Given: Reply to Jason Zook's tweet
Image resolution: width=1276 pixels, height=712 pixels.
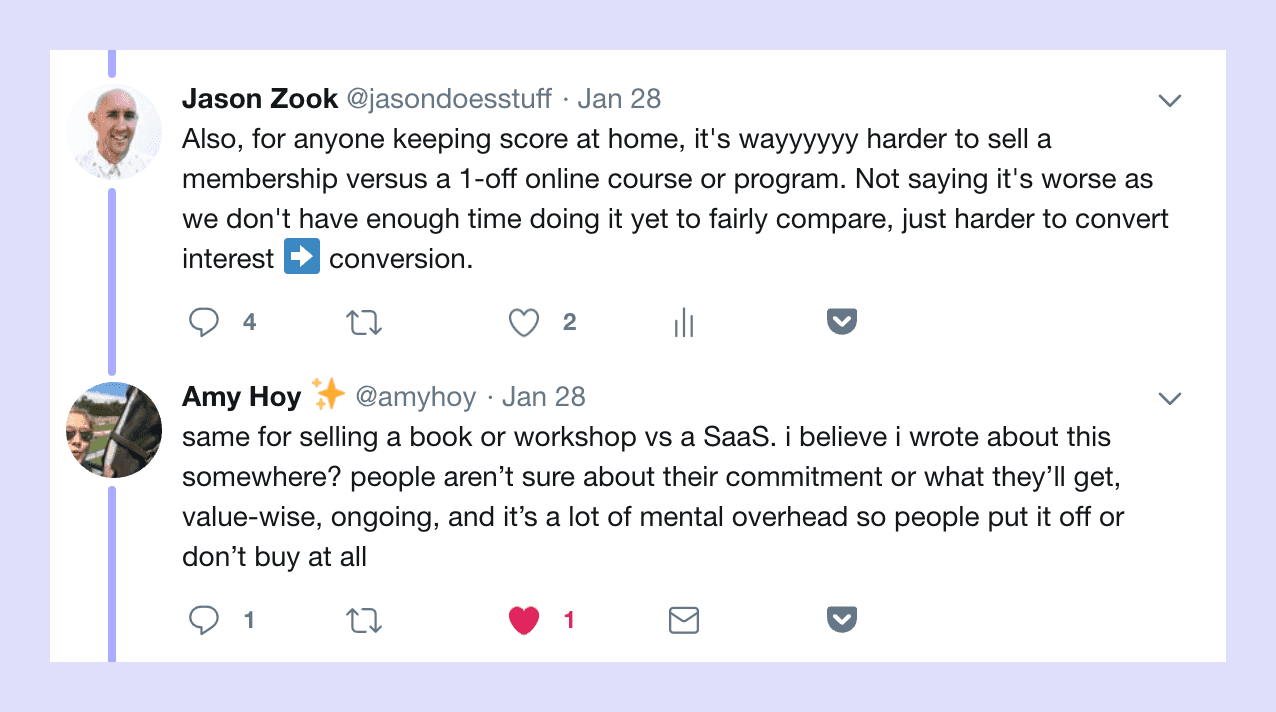Looking at the screenshot, I should pos(204,322).
